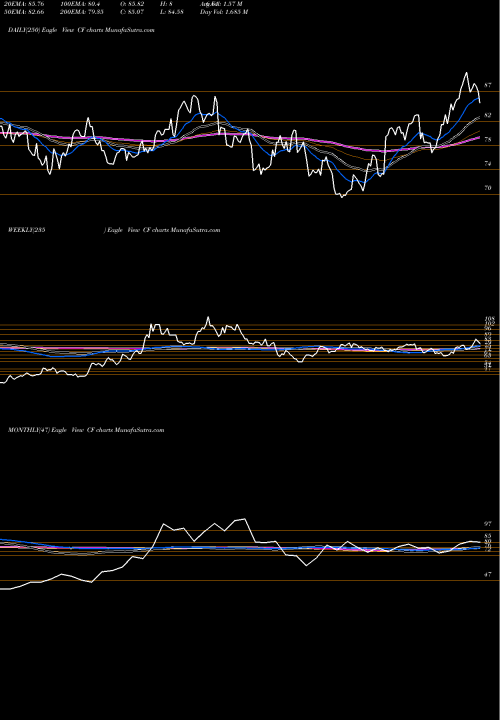500x720 pixels.
Task: Click the WEEKLY chart title
Action: click(114, 230)
